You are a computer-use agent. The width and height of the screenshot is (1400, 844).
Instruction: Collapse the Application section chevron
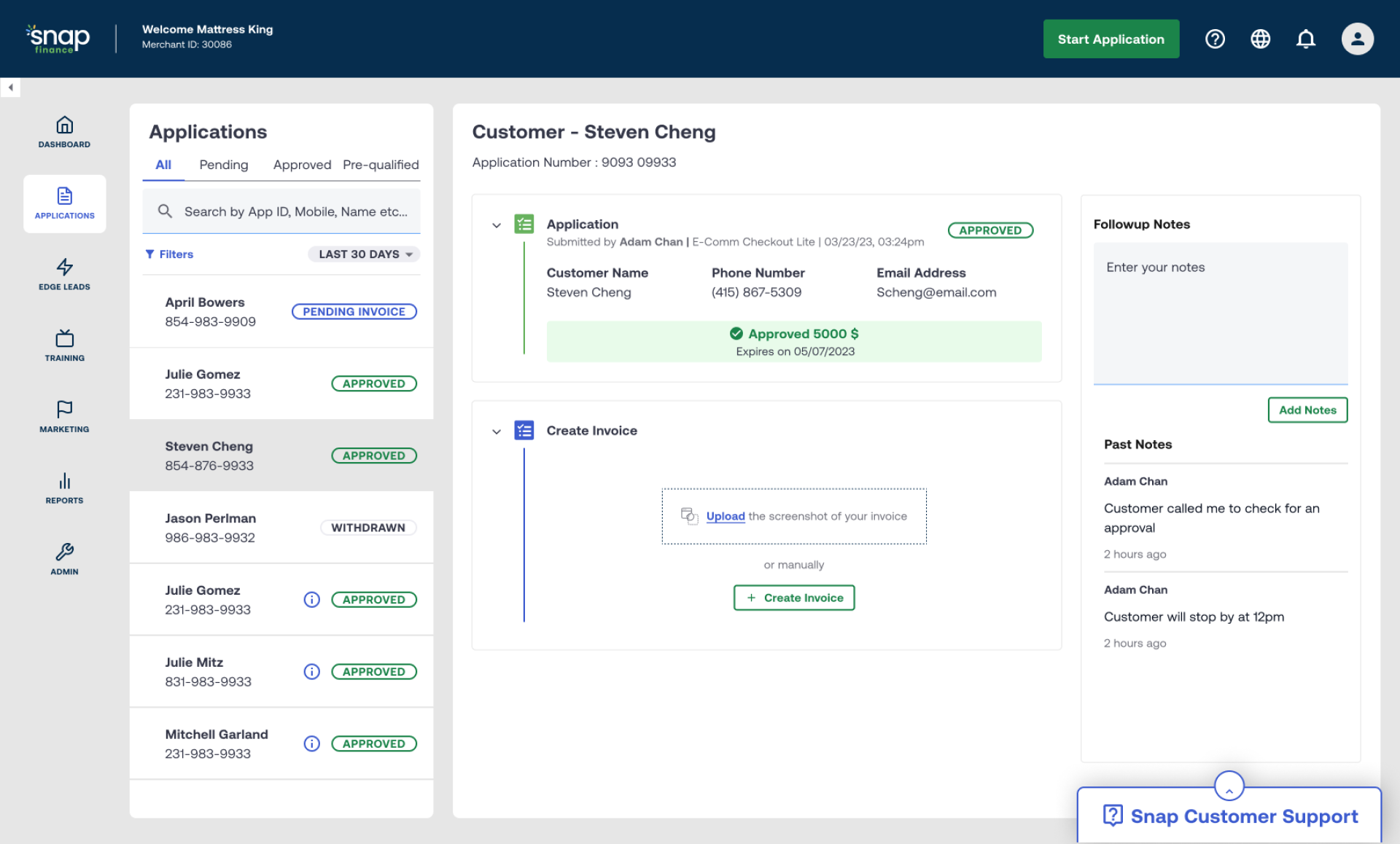pyautogui.click(x=496, y=224)
